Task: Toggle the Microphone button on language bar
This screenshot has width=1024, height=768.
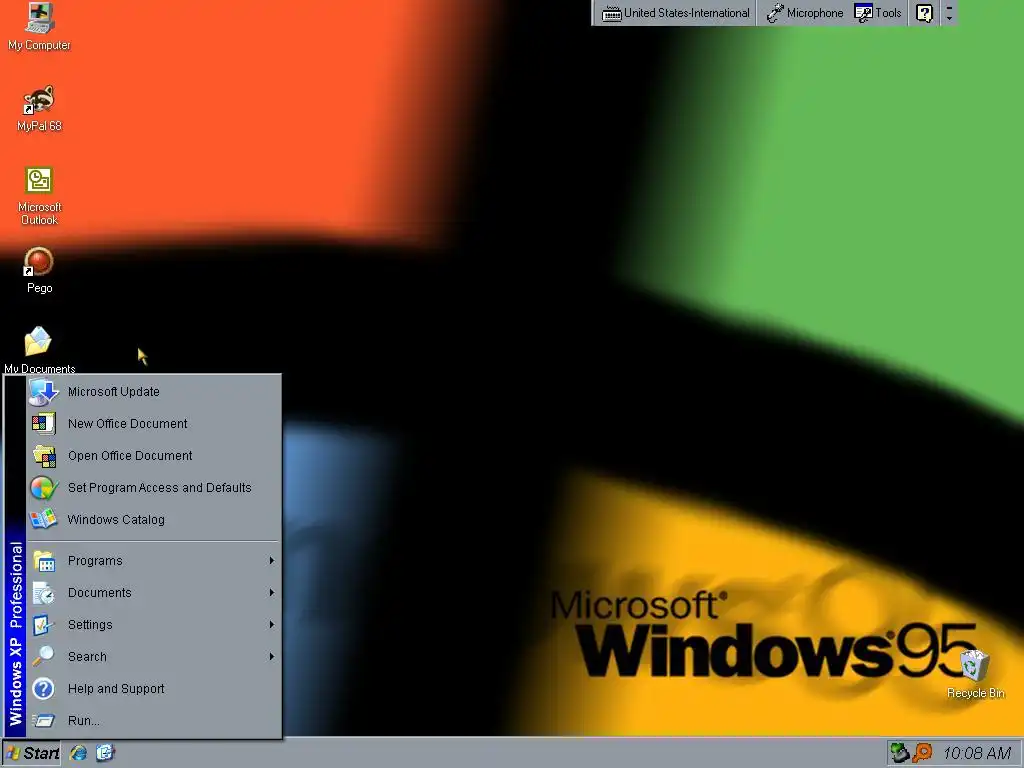Action: 805,13
